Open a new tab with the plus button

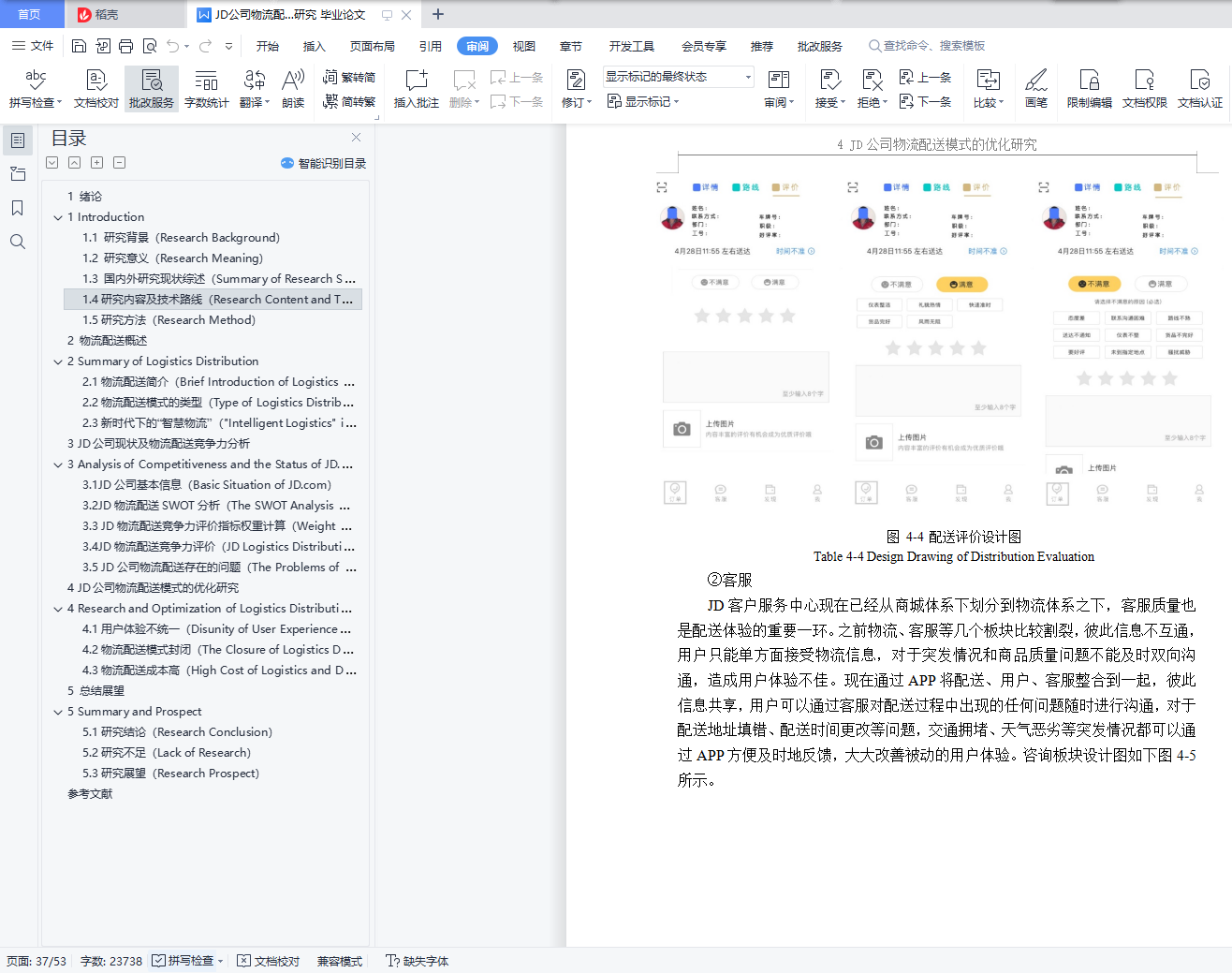tap(437, 14)
